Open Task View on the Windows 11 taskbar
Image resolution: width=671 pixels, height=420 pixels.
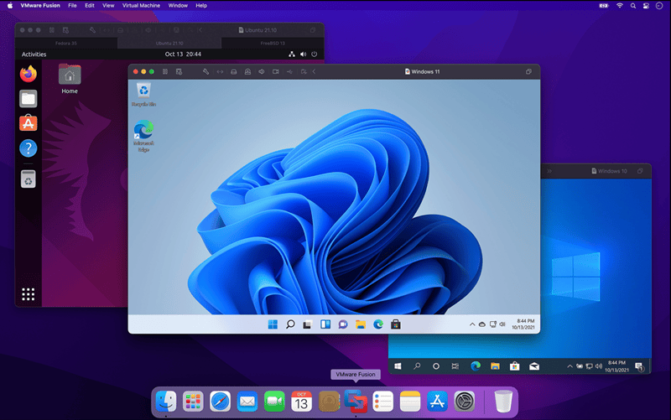click(x=307, y=325)
